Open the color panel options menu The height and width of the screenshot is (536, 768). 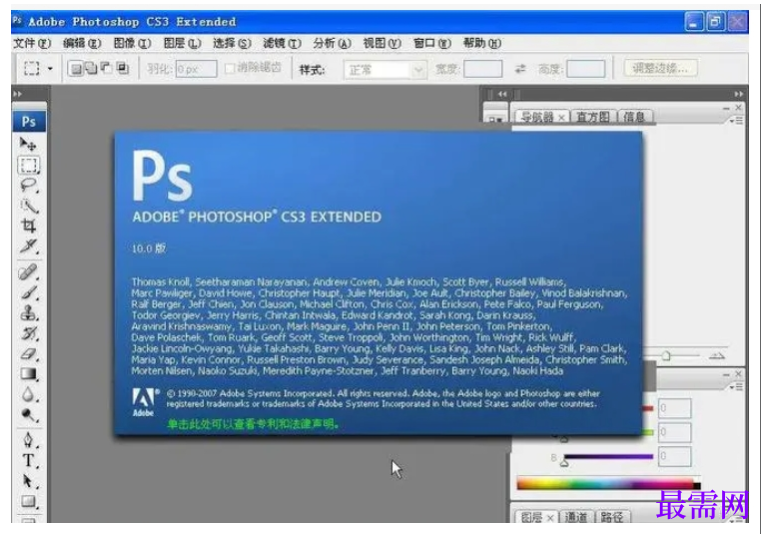(736, 387)
